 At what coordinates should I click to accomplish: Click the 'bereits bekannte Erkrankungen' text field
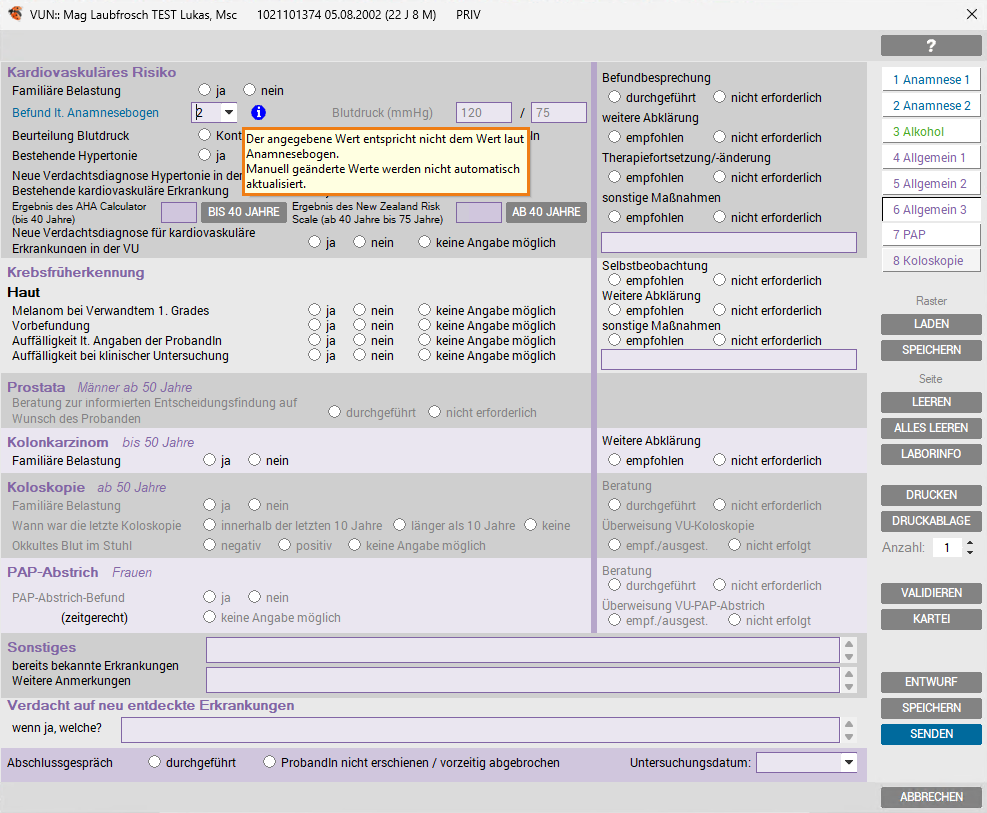point(522,650)
